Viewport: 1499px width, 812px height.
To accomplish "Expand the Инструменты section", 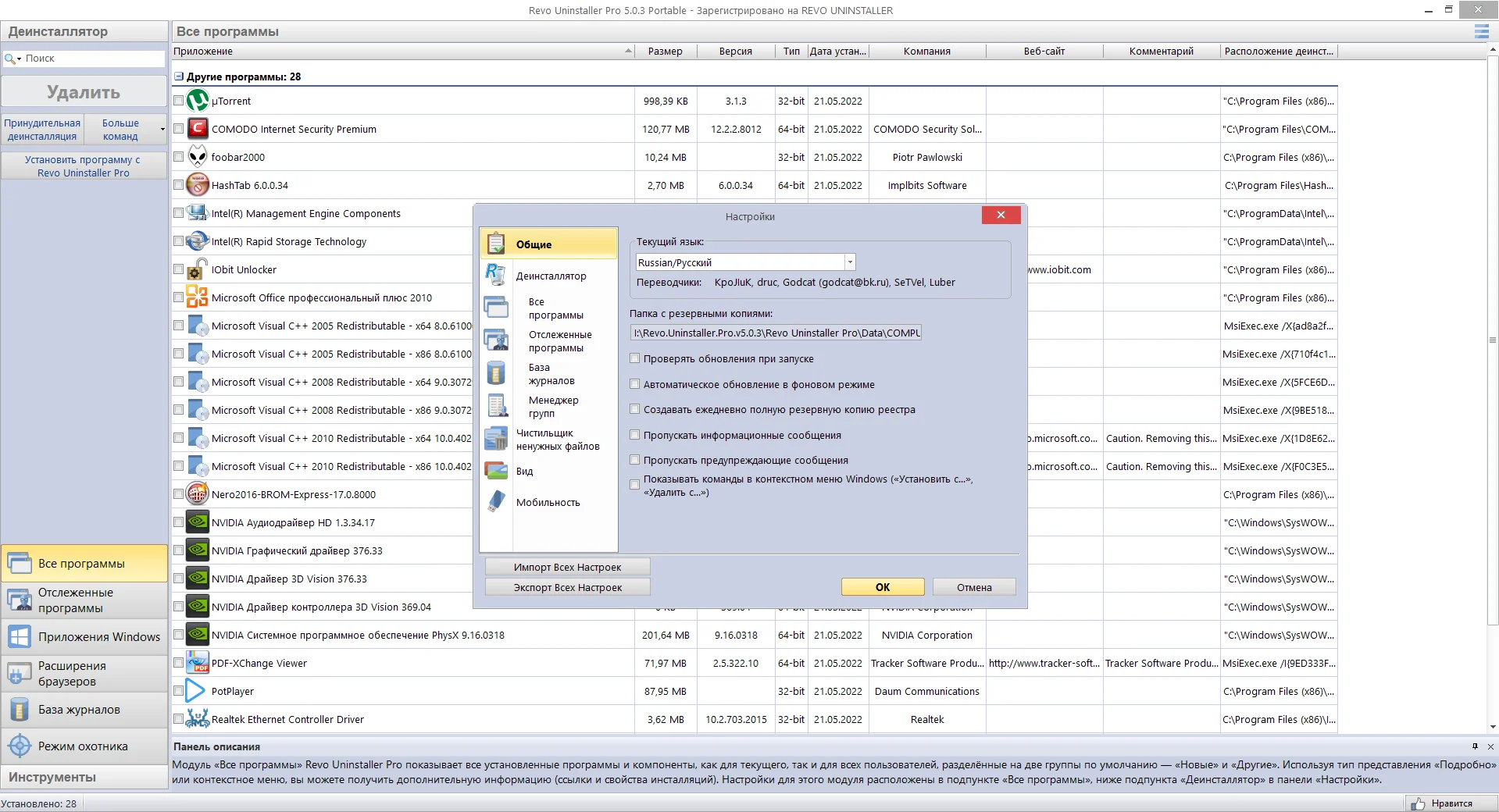I will 84,777.
